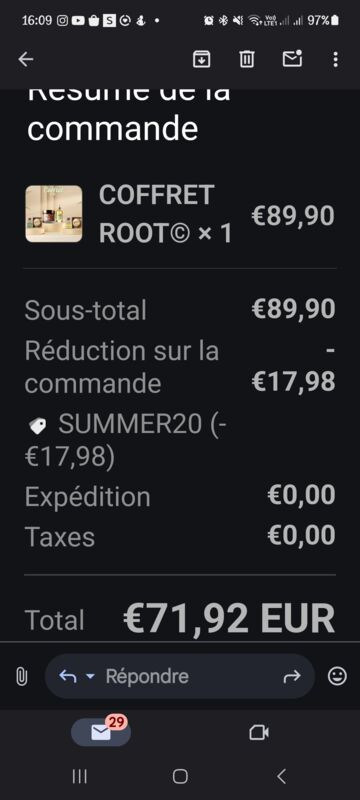The image size is (360, 800).
Task: Open the emoji reaction smiley icon
Action: [x=337, y=677]
